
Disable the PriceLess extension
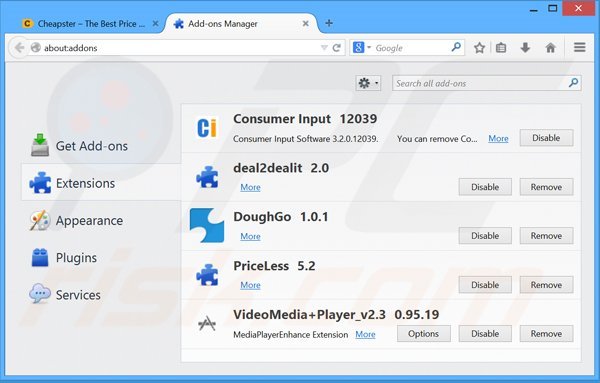[485, 285]
